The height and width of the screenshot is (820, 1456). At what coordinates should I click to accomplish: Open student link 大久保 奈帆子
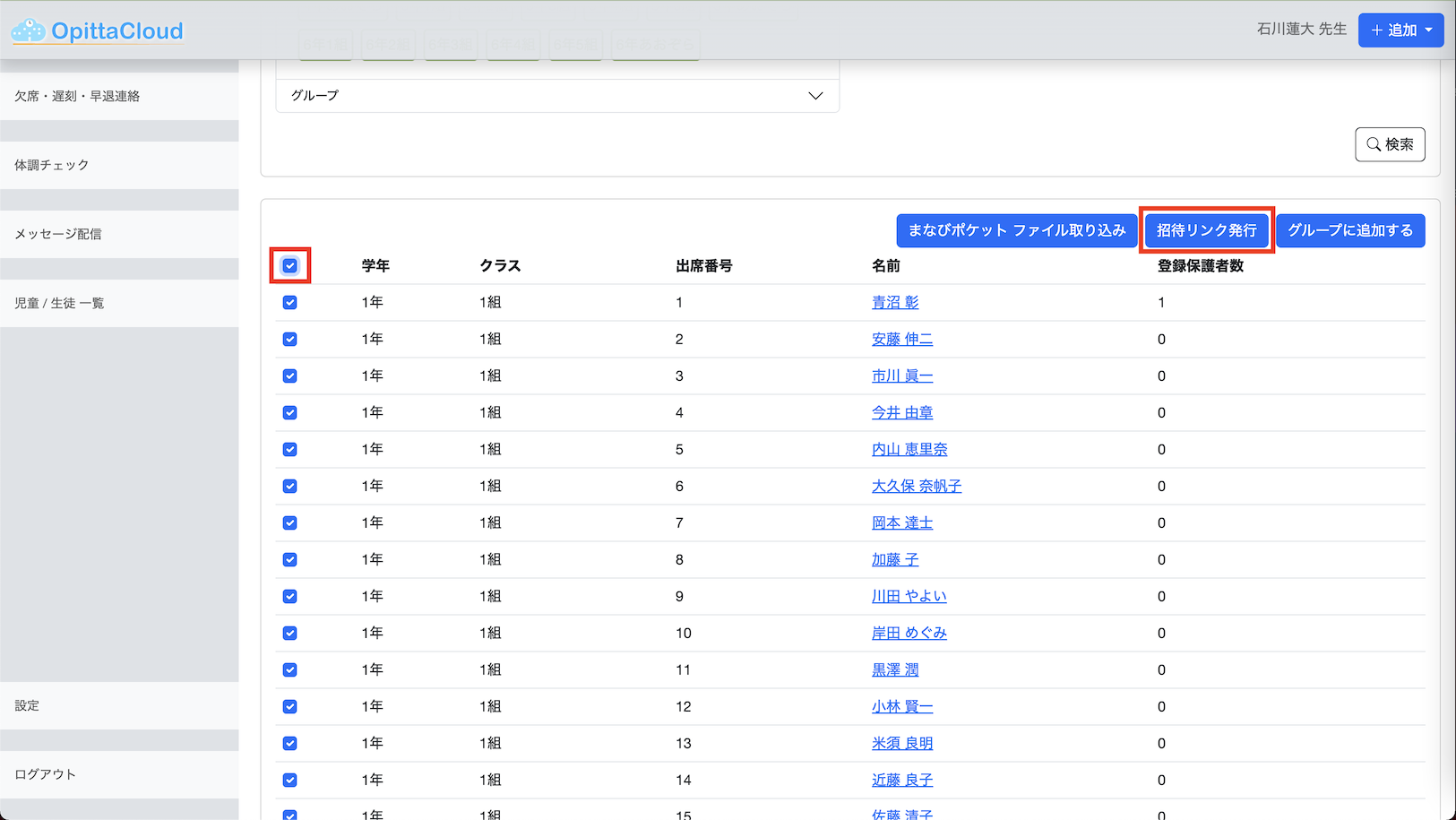tap(917, 486)
